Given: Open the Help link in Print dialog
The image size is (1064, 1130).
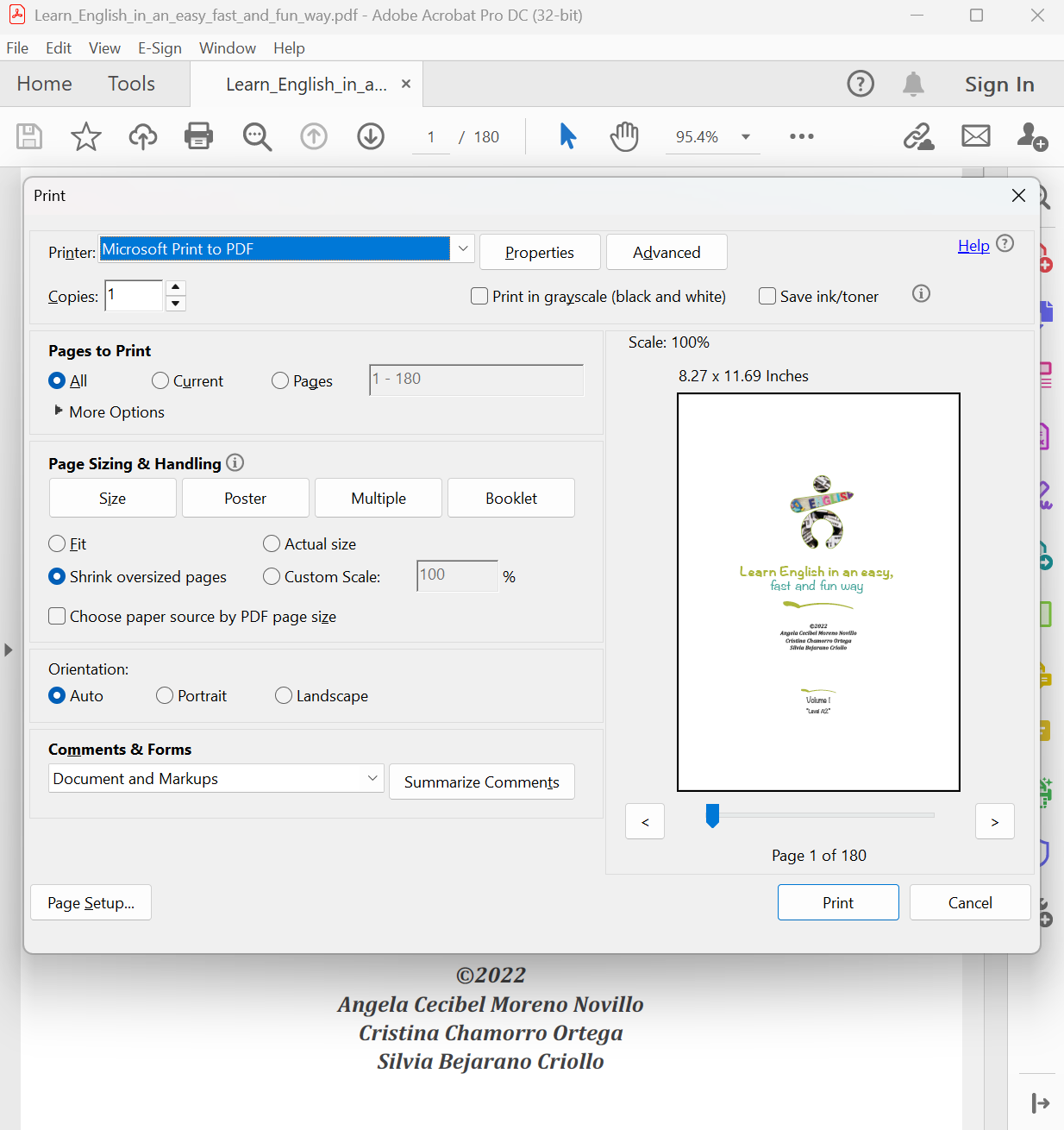Looking at the screenshot, I should click(973, 246).
